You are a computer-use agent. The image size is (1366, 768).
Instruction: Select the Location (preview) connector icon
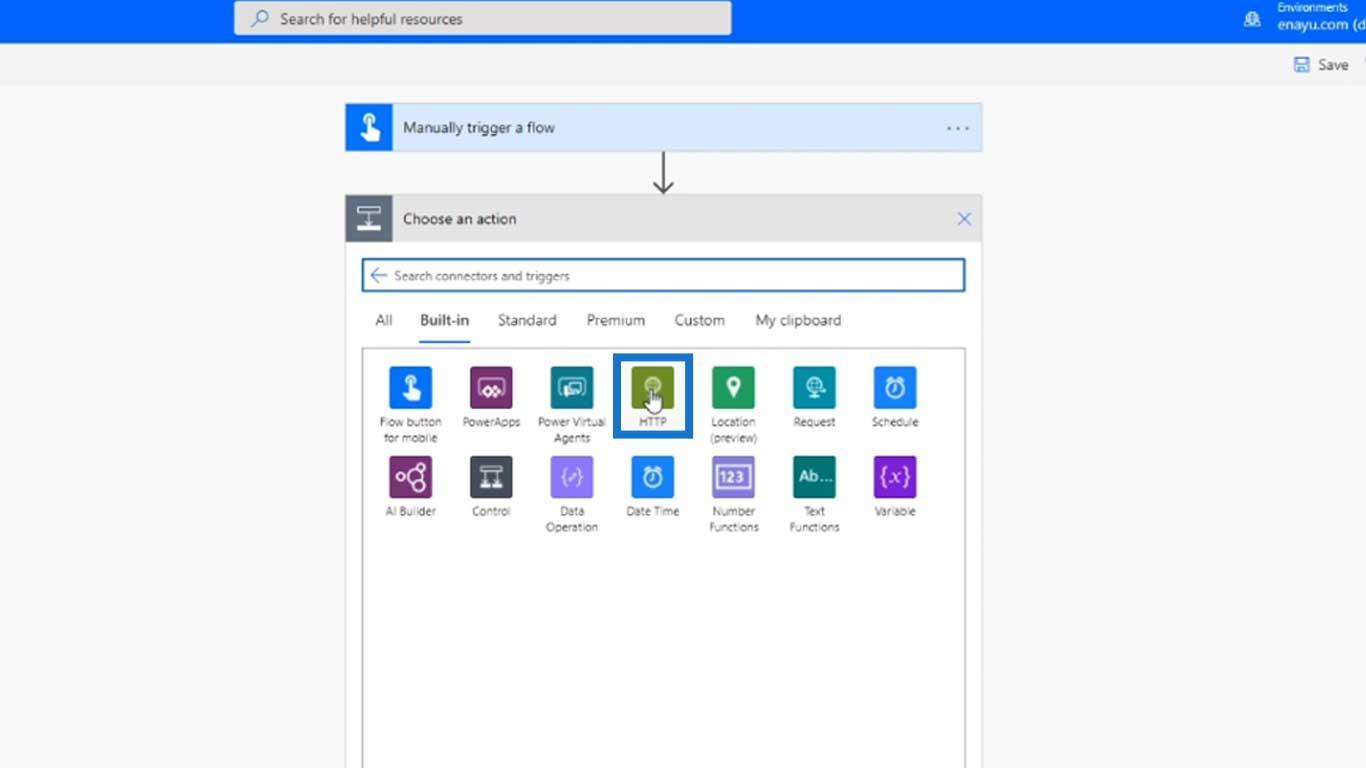pos(733,388)
